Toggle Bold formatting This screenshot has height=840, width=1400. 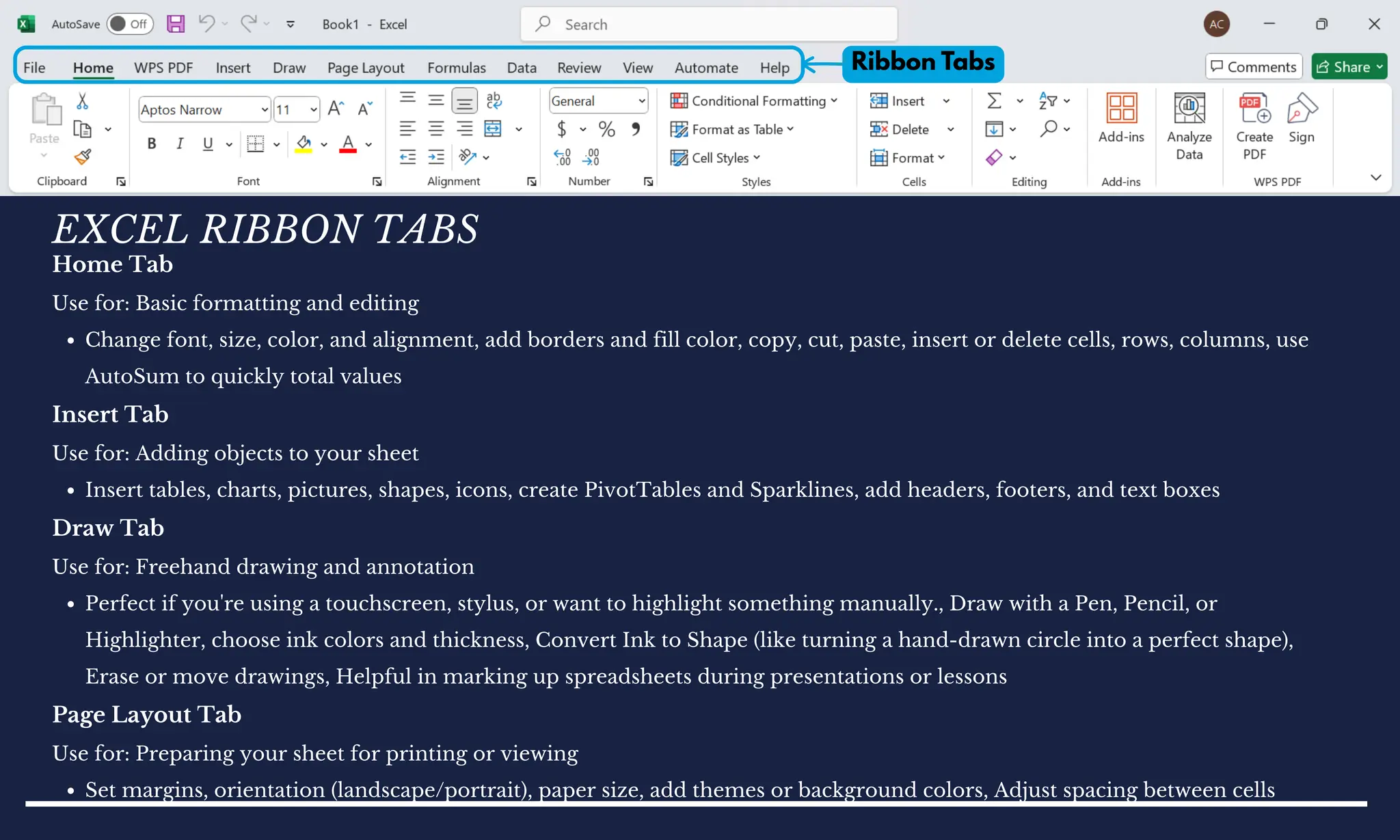click(152, 144)
